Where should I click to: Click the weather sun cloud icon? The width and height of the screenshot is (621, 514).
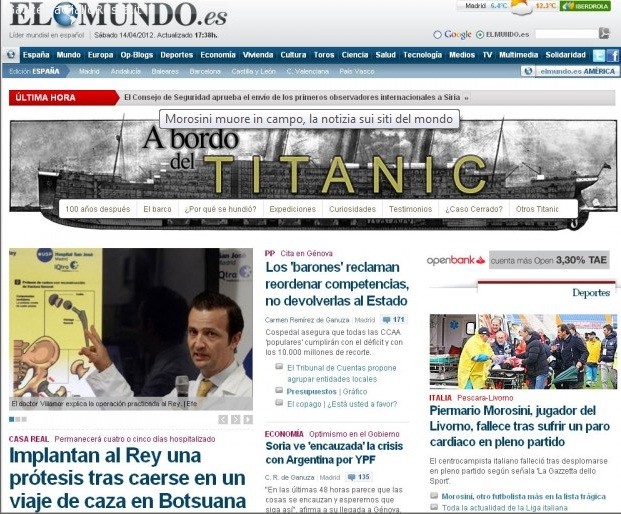tap(522, 7)
